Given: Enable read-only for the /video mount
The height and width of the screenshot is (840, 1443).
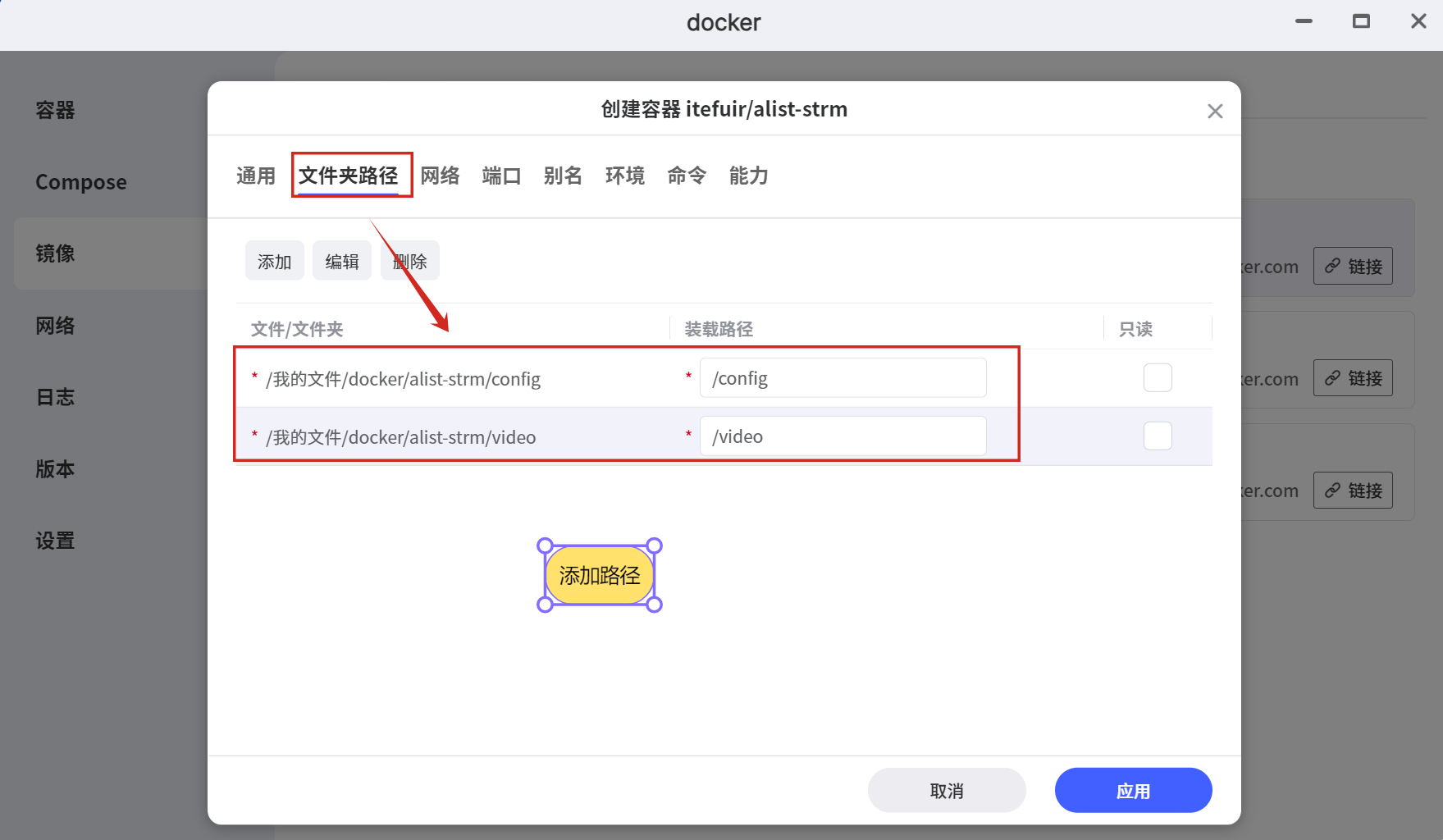Looking at the screenshot, I should (1158, 436).
